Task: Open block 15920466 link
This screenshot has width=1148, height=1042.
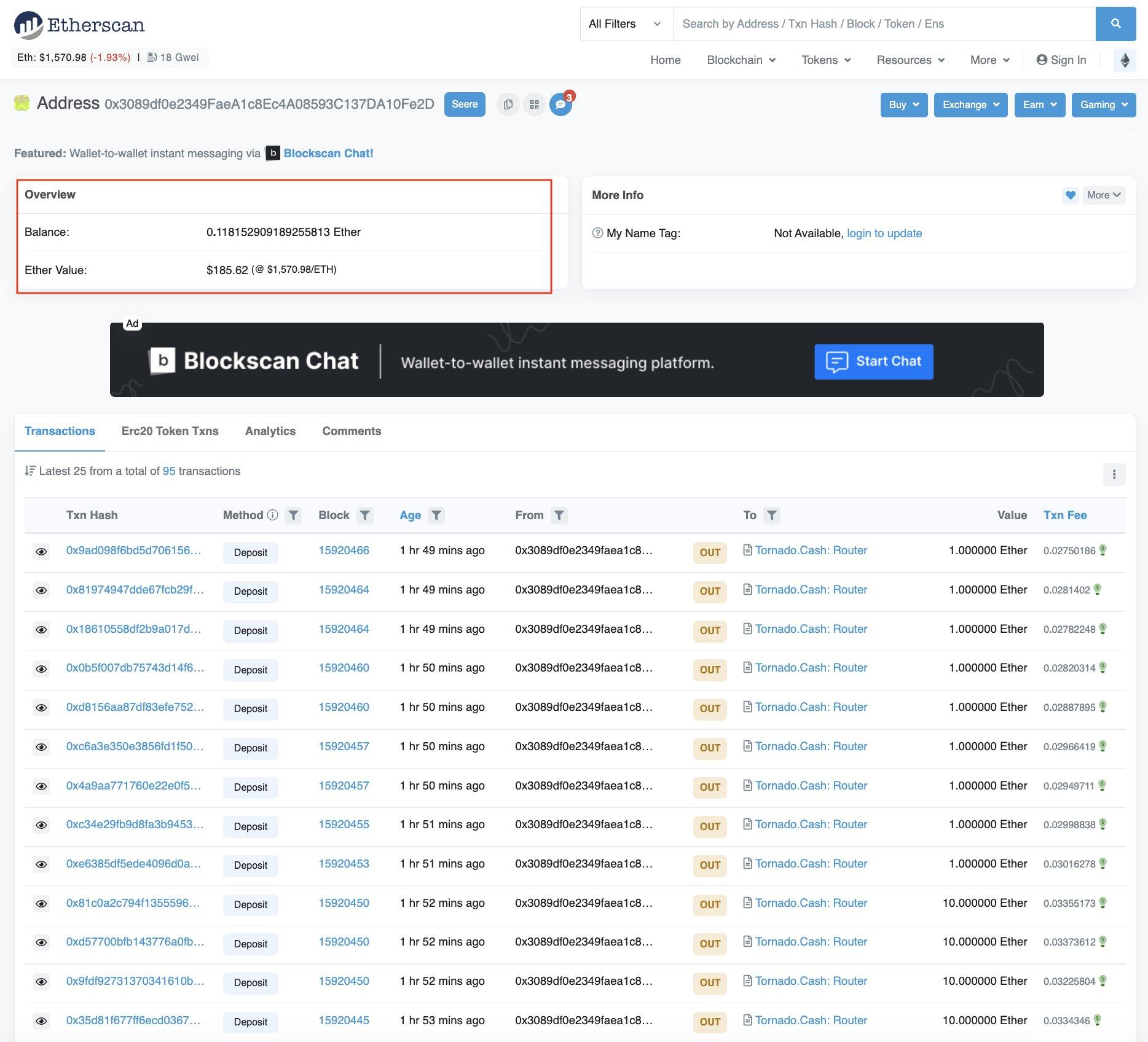Action: pos(344,550)
